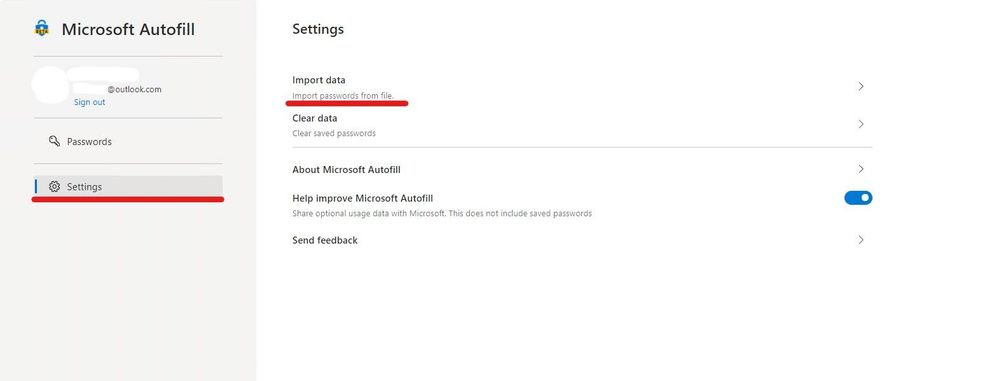The height and width of the screenshot is (381, 999).
Task: Sign out of the account
Action: coord(89,102)
